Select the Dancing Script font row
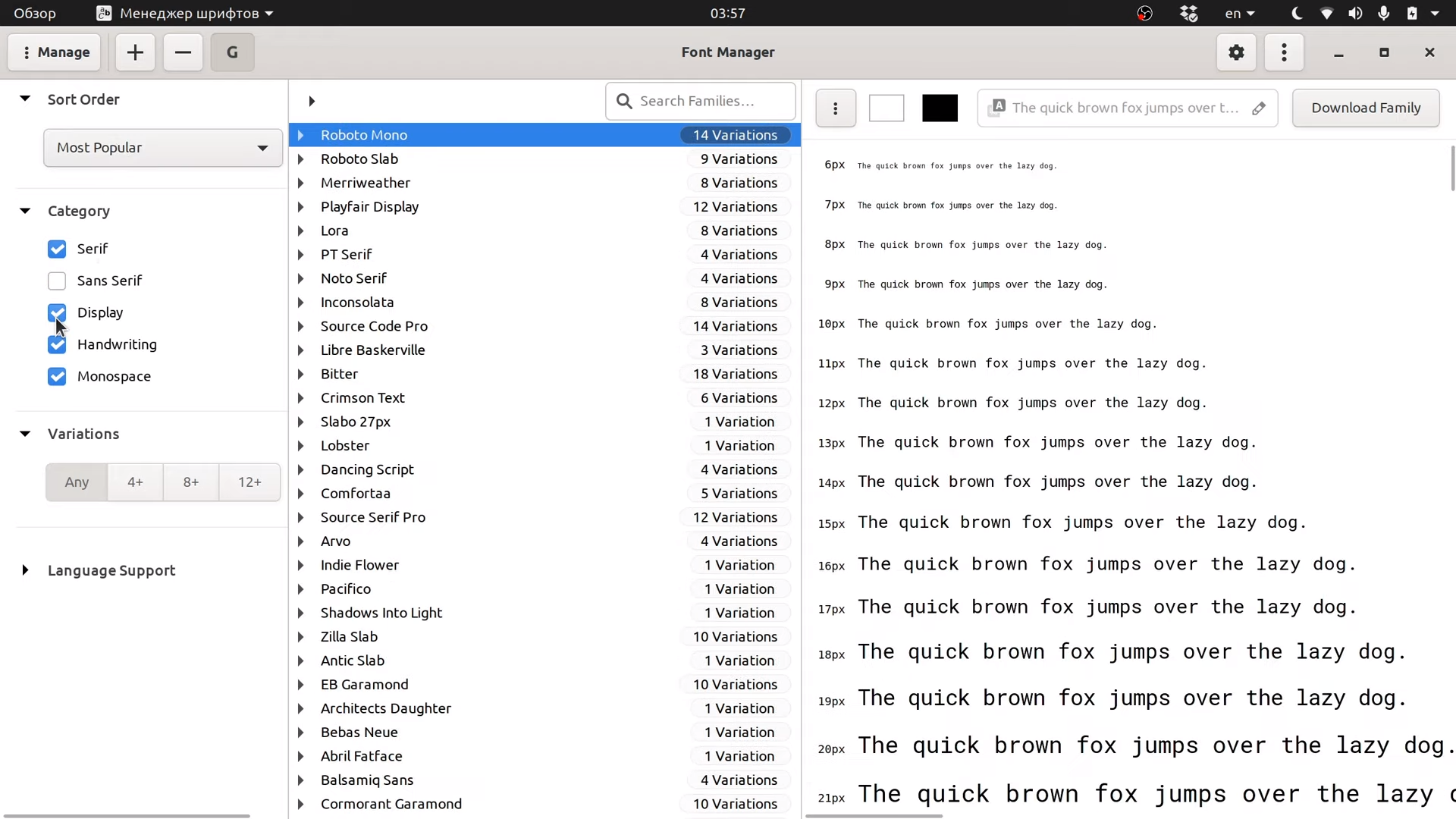This screenshot has height=819, width=1456. [x=544, y=469]
